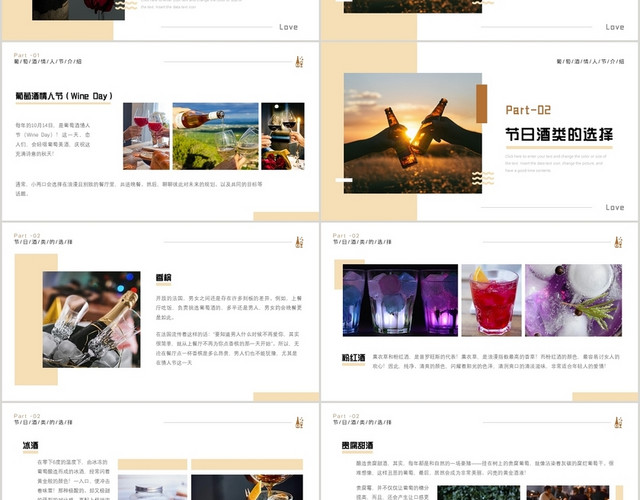
Task: Open the purple ice and rosemary photo
Action: point(573,300)
